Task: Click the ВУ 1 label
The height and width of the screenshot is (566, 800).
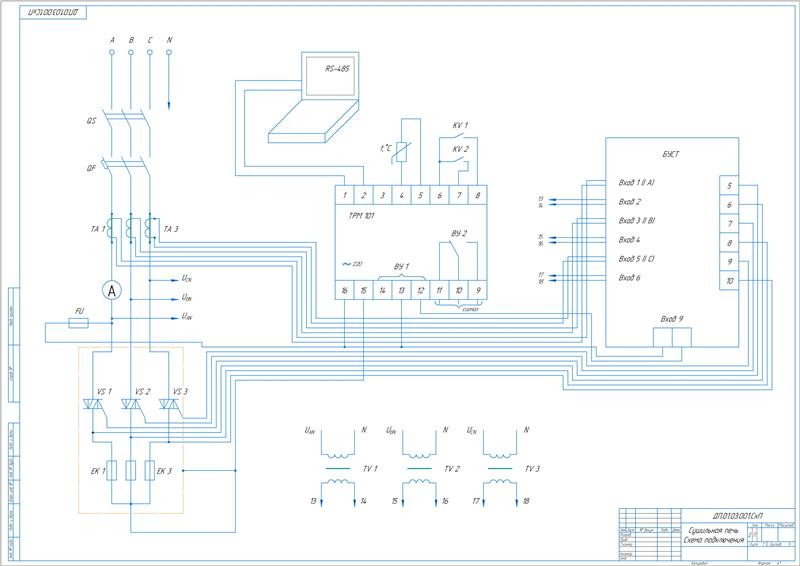Action: point(402,266)
